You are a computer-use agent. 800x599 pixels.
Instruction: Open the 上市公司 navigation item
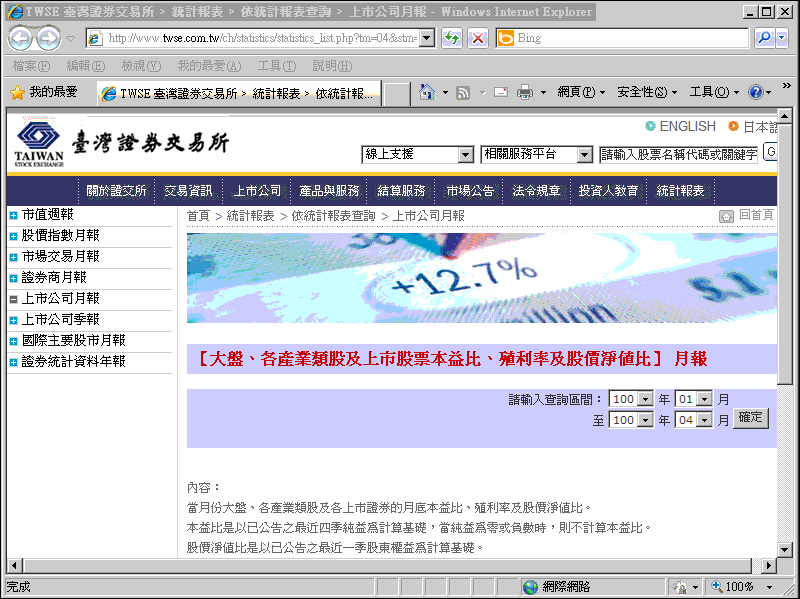[257, 191]
